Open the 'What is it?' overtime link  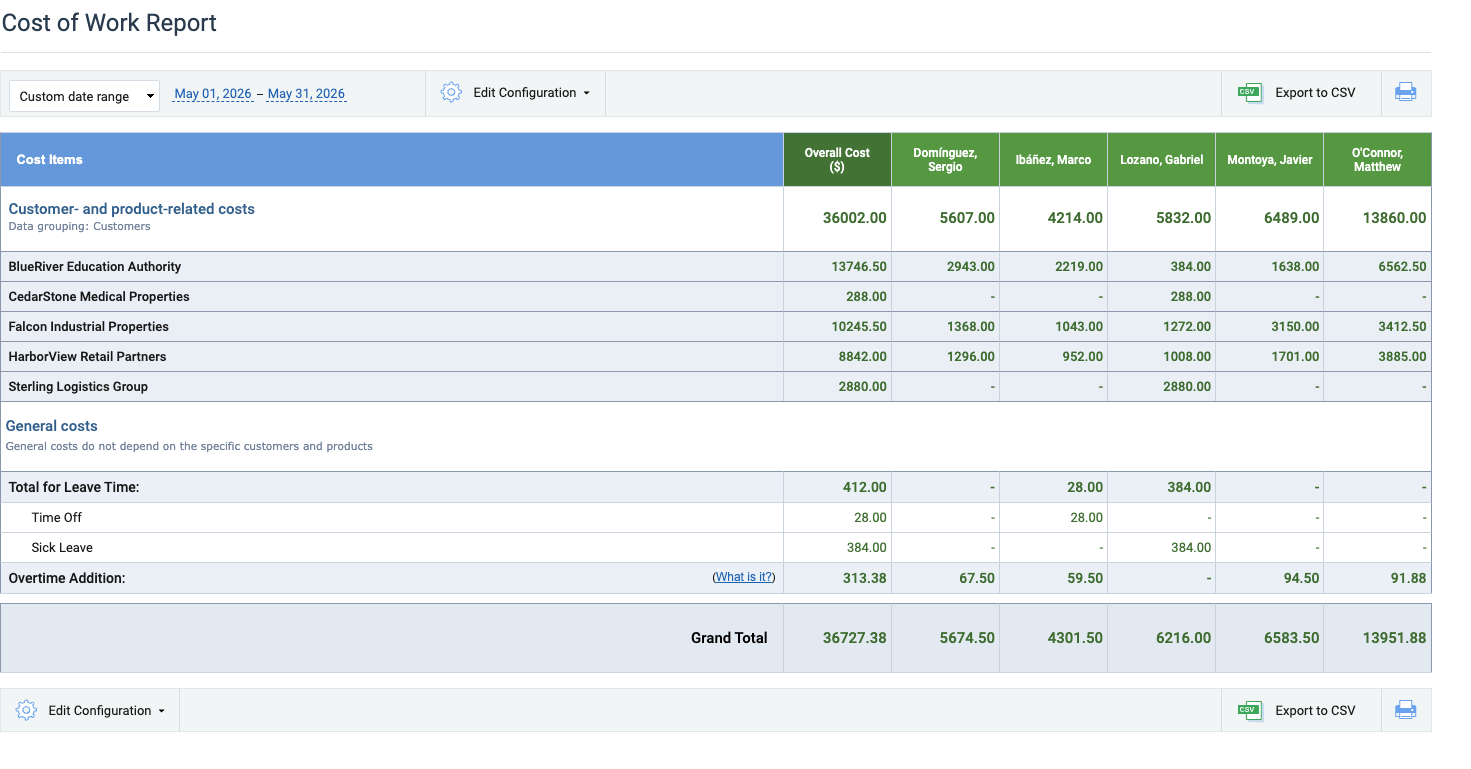[743, 577]
